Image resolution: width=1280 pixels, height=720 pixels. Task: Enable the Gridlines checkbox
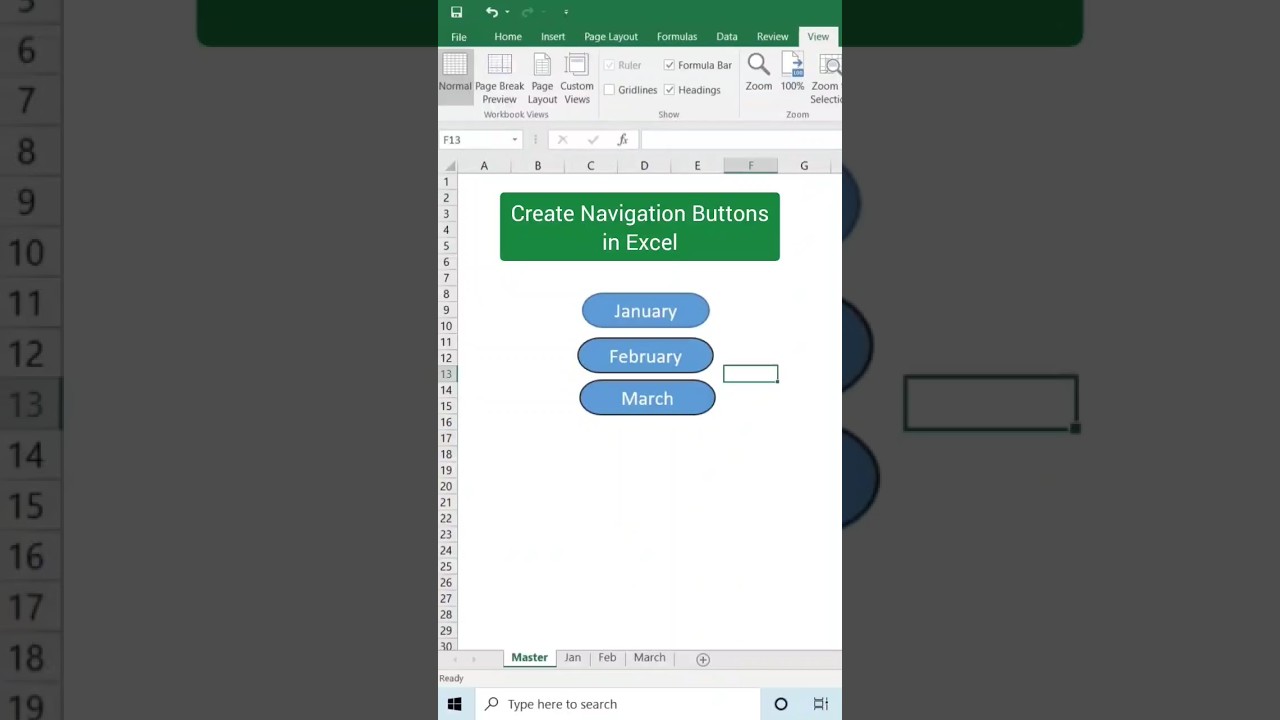609,90
